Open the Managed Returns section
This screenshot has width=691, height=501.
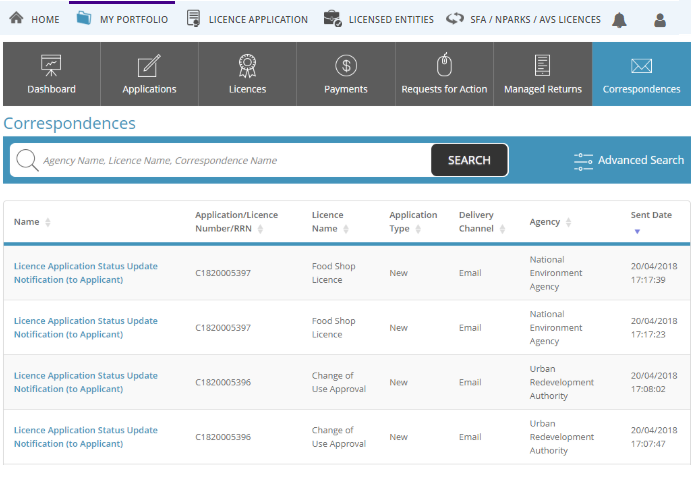[542, 75]
